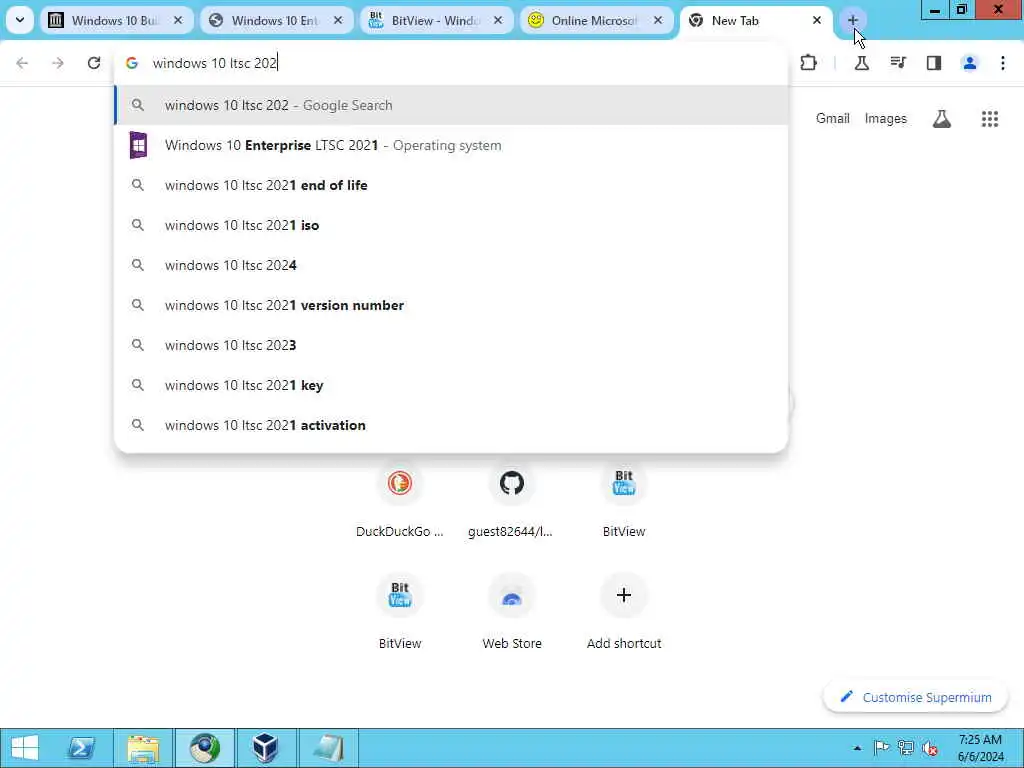This screenshot has width=1024, height=768.
Task: Choose 'windows 10 ltsc 2023' suggestion
Action: (x=451, y=345)
